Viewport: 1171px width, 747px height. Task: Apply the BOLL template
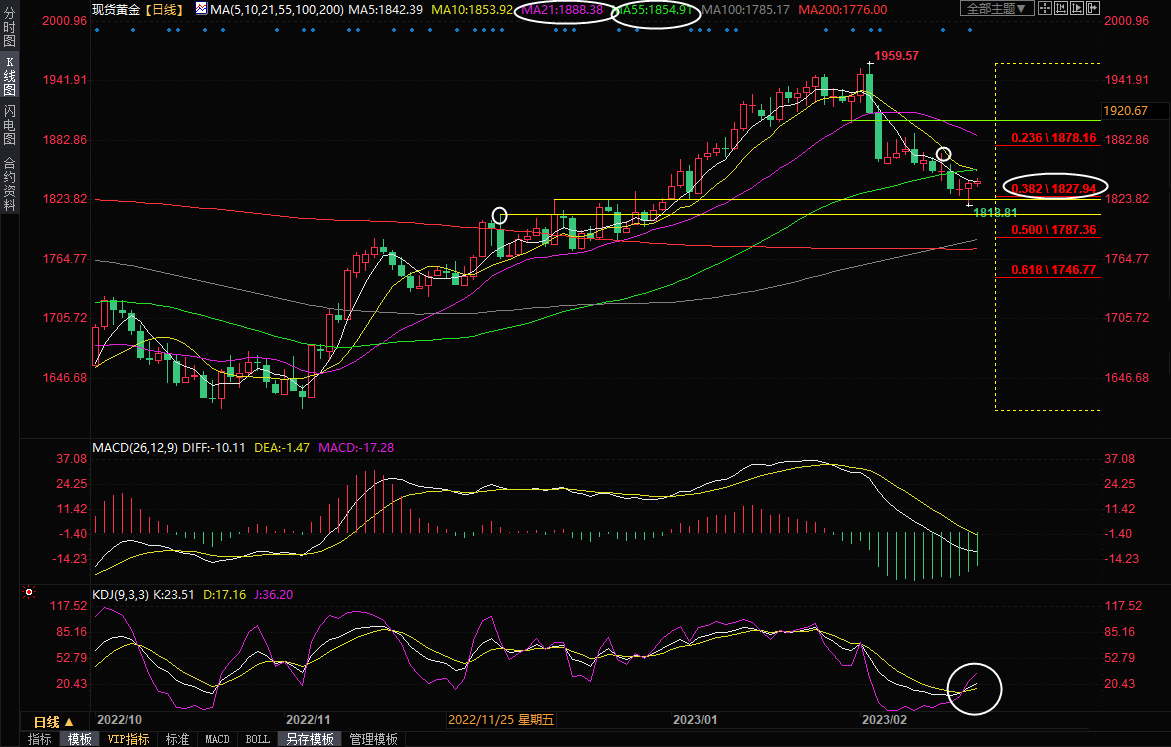(257, 739)
